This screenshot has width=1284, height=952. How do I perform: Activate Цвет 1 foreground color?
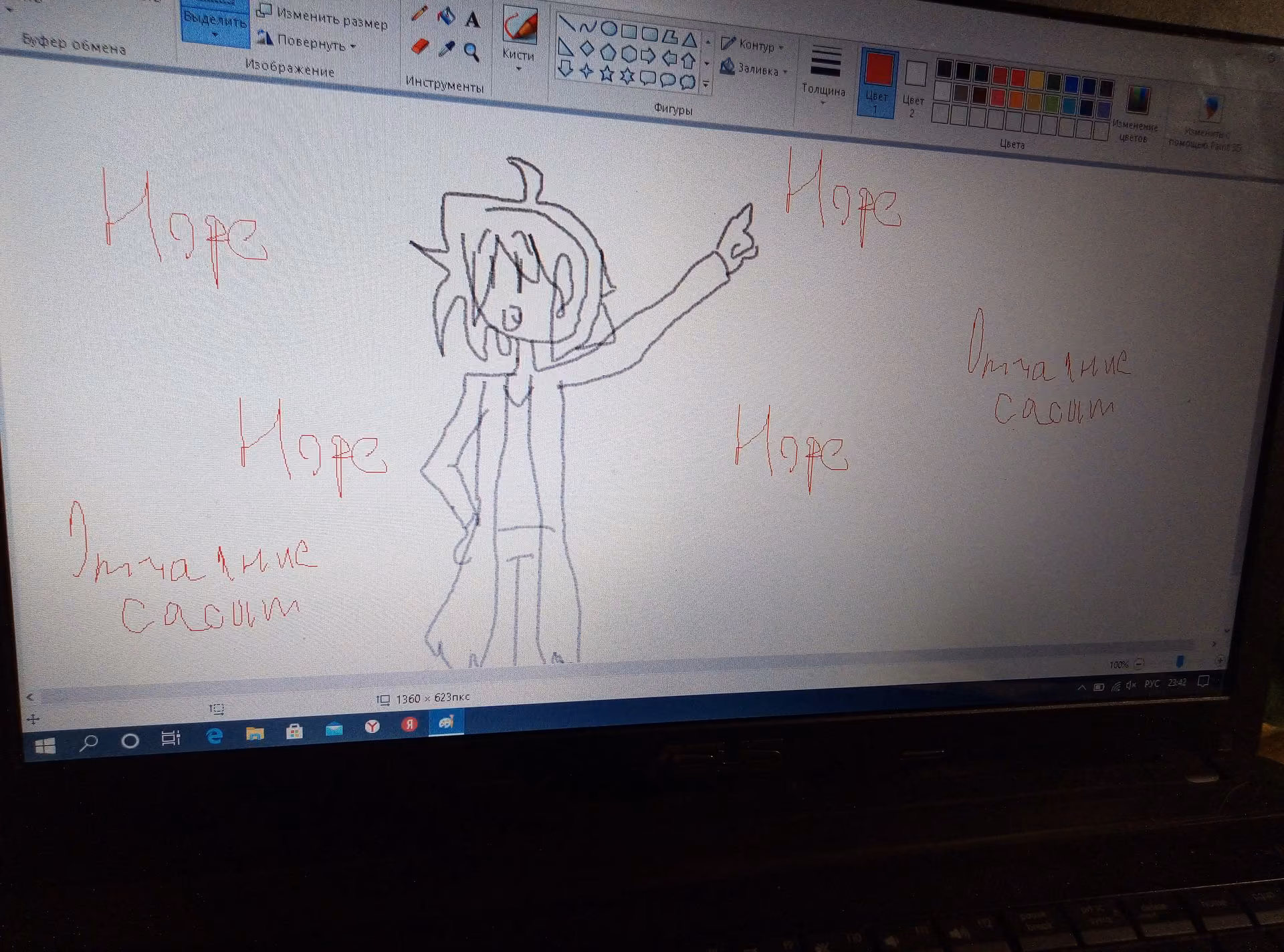[877, 83]
